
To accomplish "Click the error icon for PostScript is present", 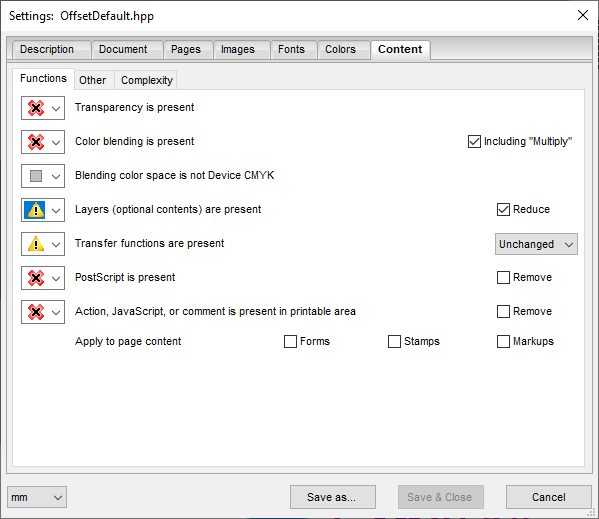I will 36,278.
